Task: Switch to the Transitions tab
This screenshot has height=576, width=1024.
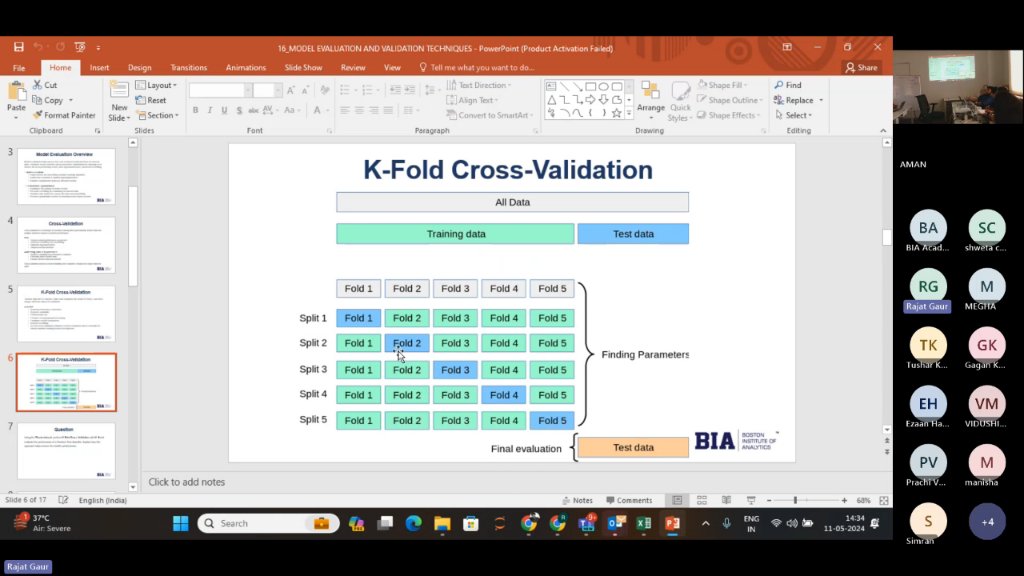Action: [x=189, y=67]
